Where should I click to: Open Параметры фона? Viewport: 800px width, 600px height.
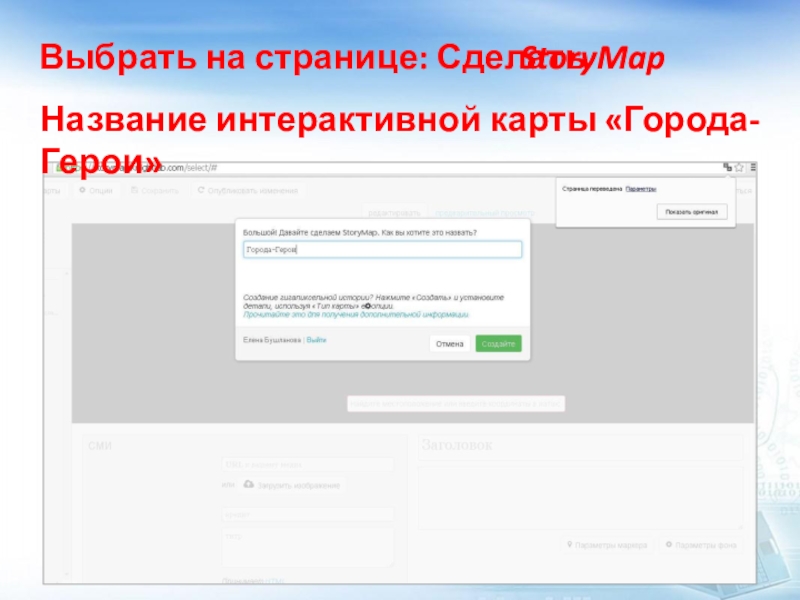point(701,545)
